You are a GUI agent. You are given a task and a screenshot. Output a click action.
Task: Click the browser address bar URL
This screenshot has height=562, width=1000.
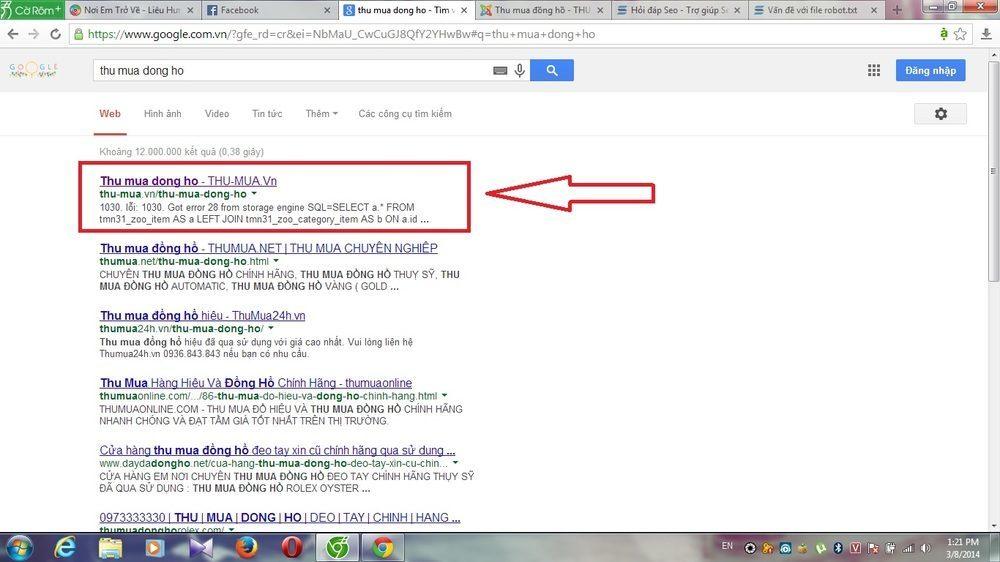pos(341,34)
